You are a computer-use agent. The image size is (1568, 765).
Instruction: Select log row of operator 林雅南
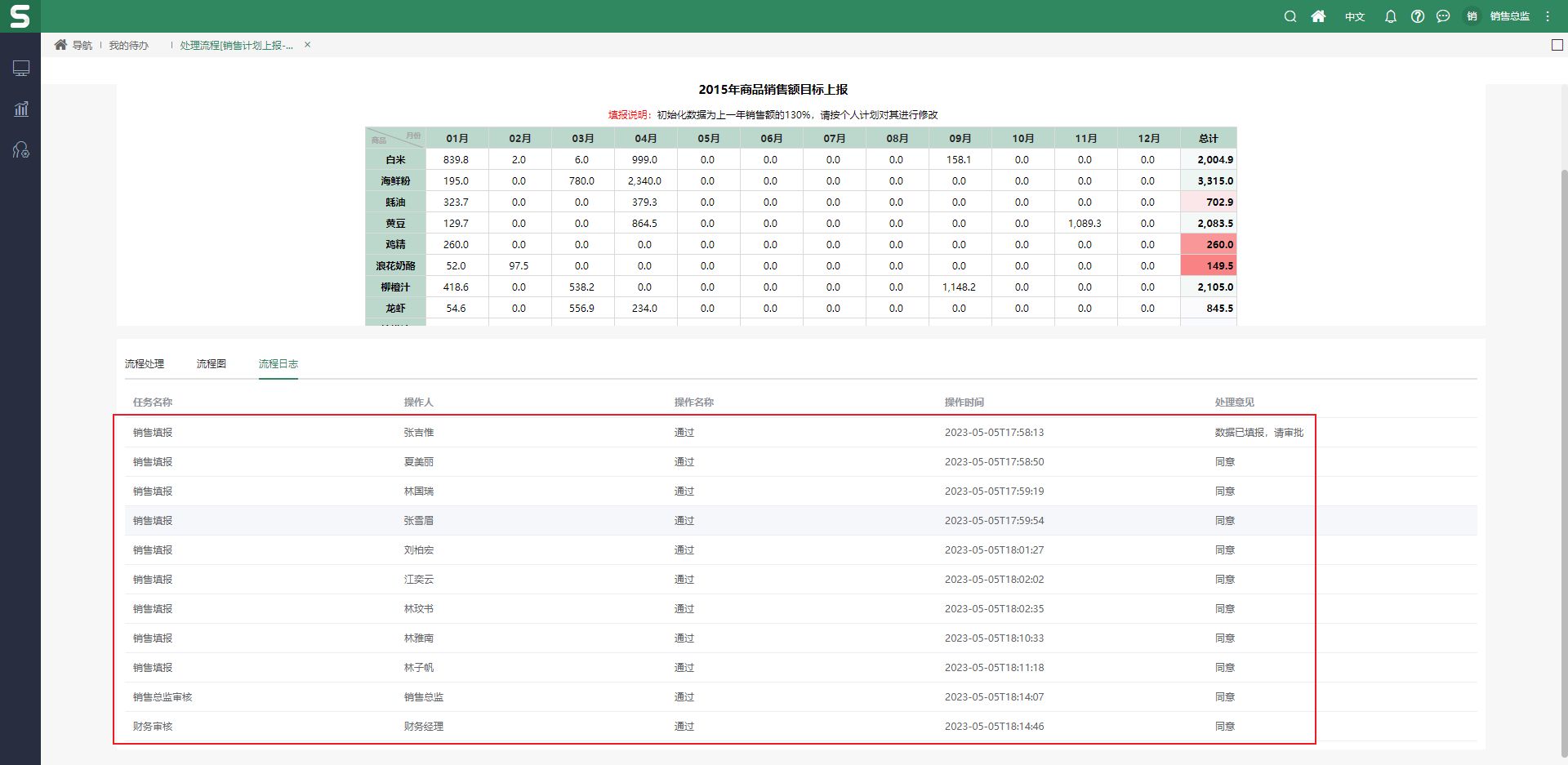pyautogui.click(x=801, y=638)
